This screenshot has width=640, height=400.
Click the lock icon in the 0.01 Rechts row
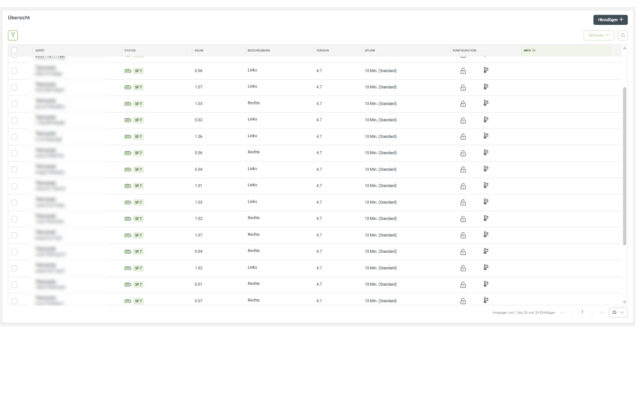click(x=463, y=284)
